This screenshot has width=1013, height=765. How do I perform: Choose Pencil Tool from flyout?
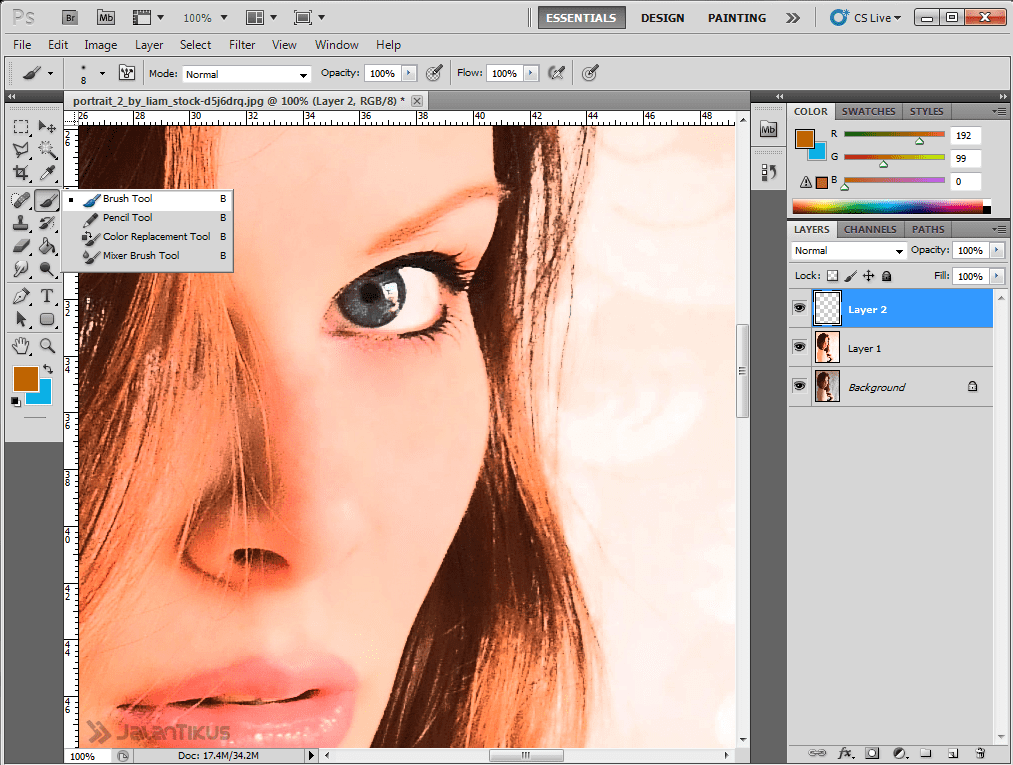(x=147, y=218)
